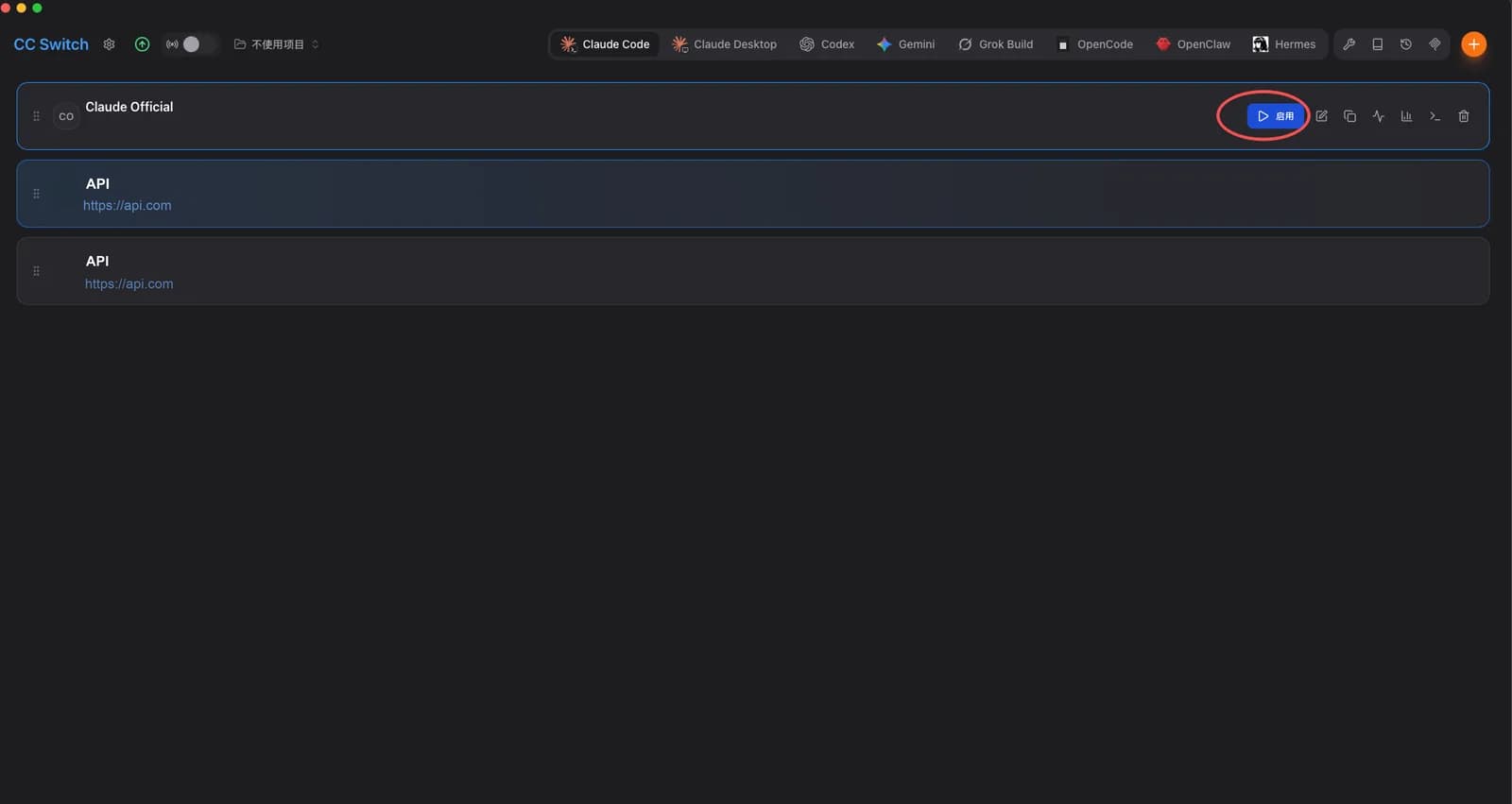1512x804 pixels.
Task: Switch to the Hermes tab
Action: point(1284,44)
